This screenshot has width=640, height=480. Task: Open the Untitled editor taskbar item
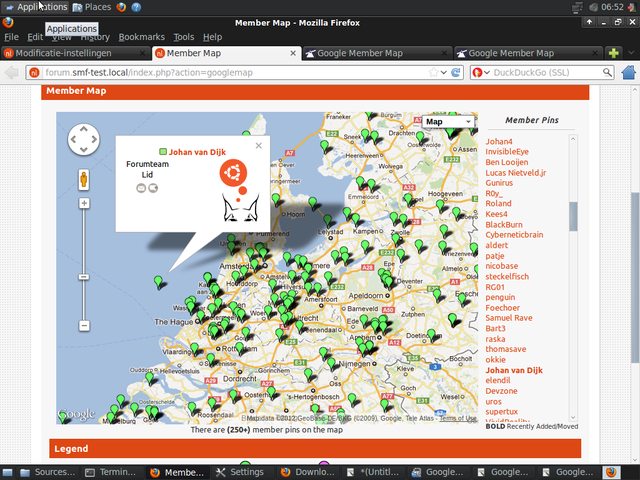click(373, 473)
